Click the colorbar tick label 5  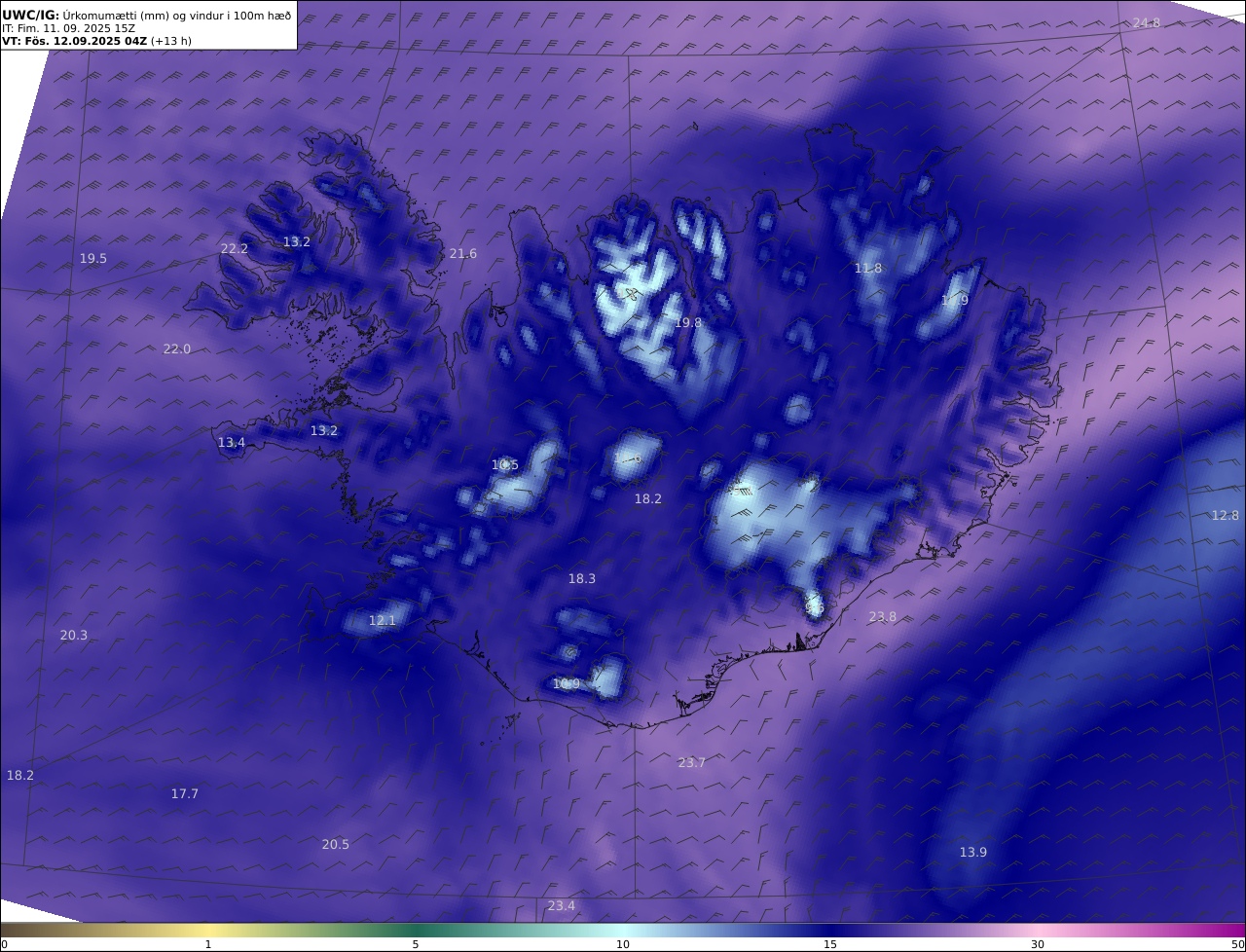(x=416, y=945)
